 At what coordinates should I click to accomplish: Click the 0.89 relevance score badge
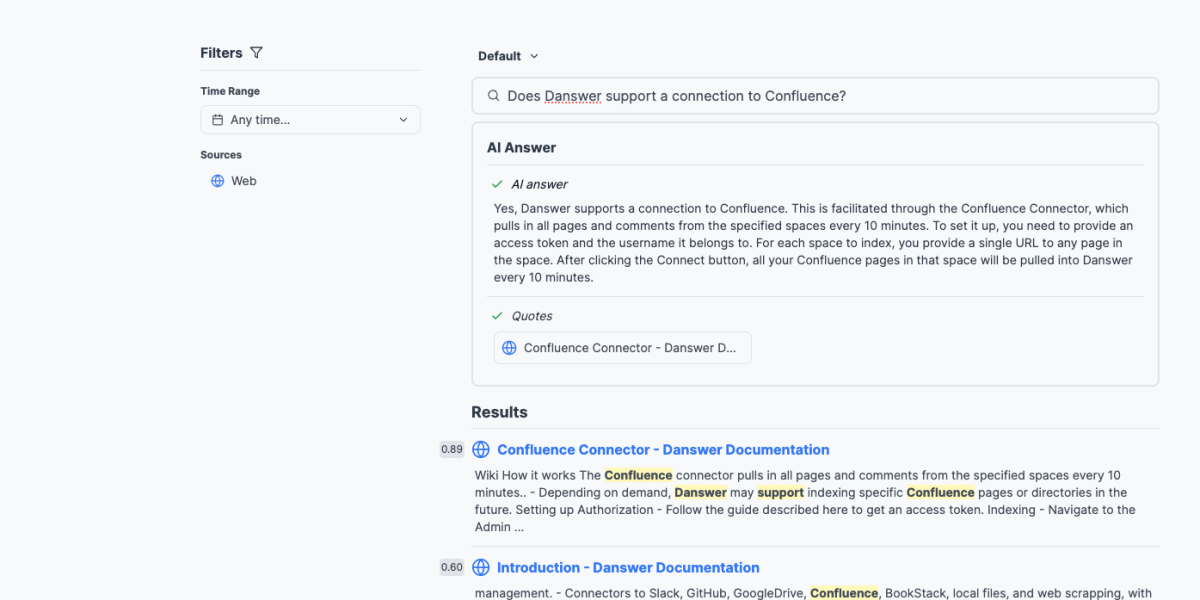pyautogui.click(x=452, y=450)
